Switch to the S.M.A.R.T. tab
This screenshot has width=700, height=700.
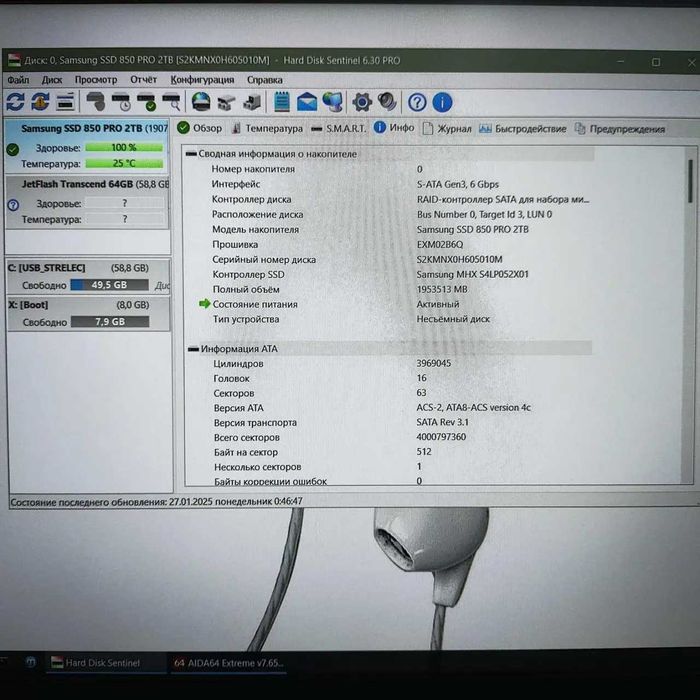[x=338, y=129]
